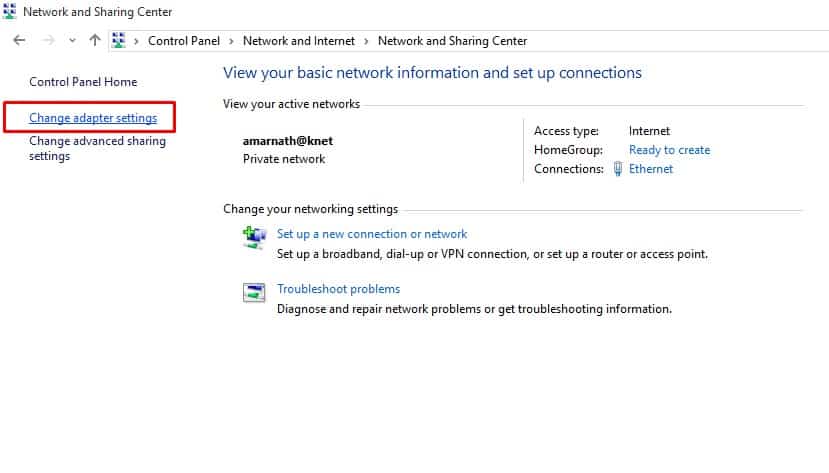Click the HomeGroup Ready to create link
This screenshot has height=473, width=829.
point(669,150)
